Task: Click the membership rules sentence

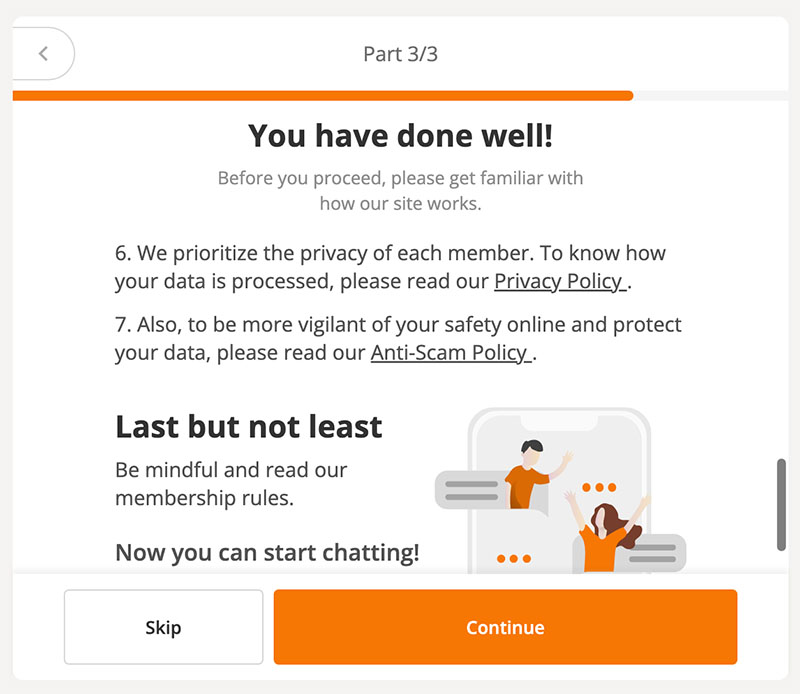Action: [x=231, y=484]
